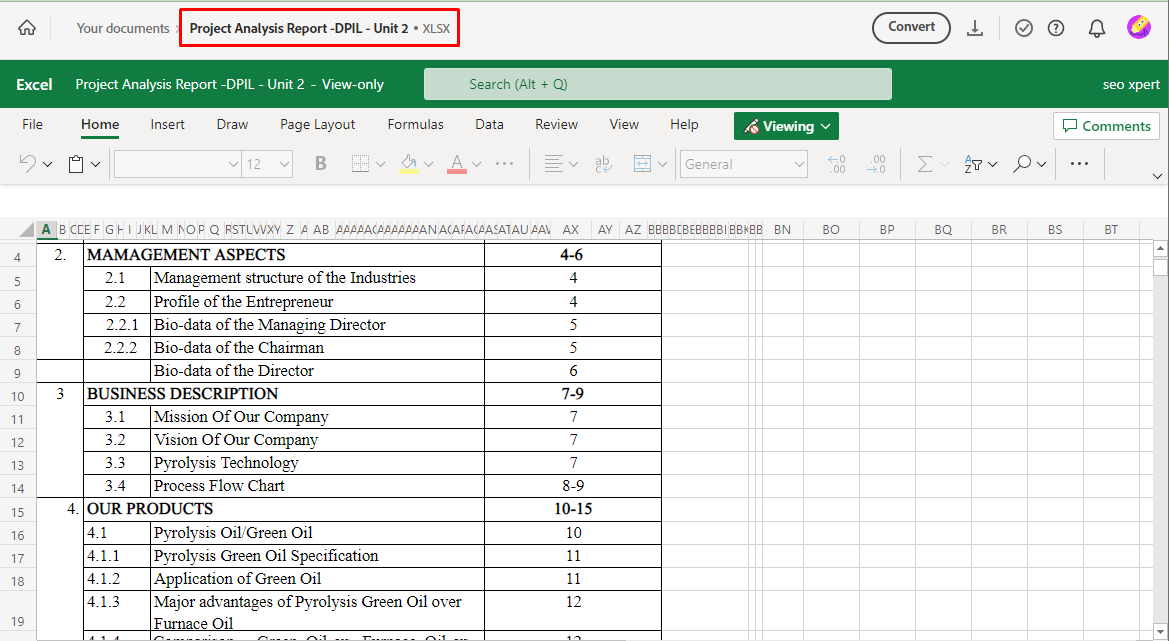Image resolution: width=1169 pixels, height=641 pixels.
Task: Click the Convert button
Action: (x=911, y=28)
